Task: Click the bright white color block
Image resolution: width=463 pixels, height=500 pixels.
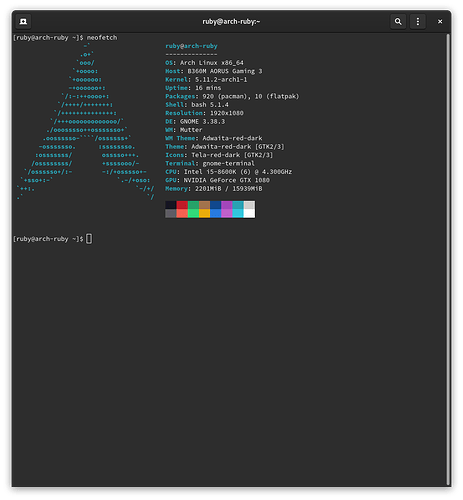Action: [249, 214]
